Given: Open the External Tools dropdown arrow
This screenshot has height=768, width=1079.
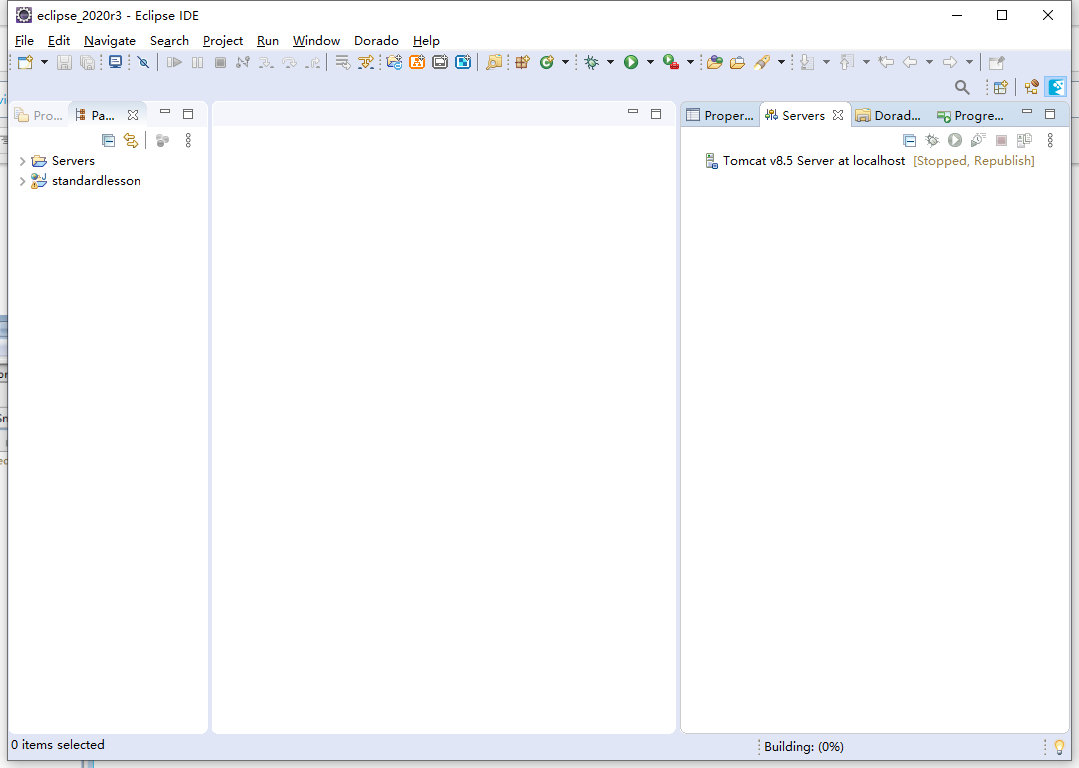Looking at the screenshot, I should point(690,63).
